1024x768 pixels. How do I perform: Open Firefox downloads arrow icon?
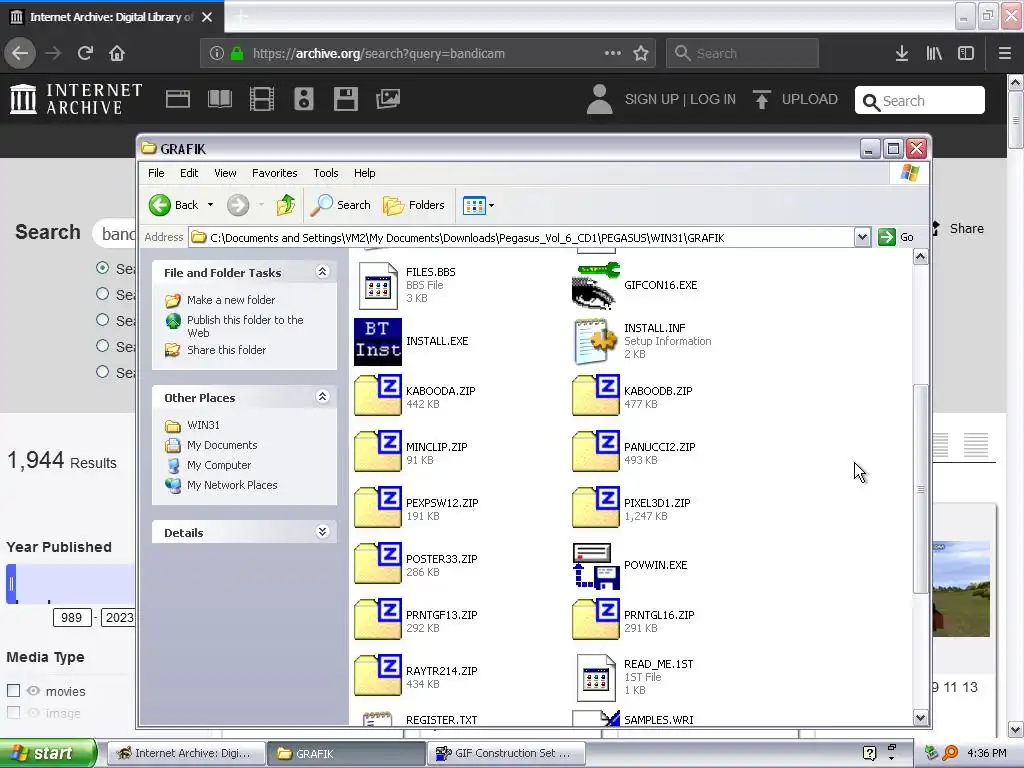pos(902,53)
